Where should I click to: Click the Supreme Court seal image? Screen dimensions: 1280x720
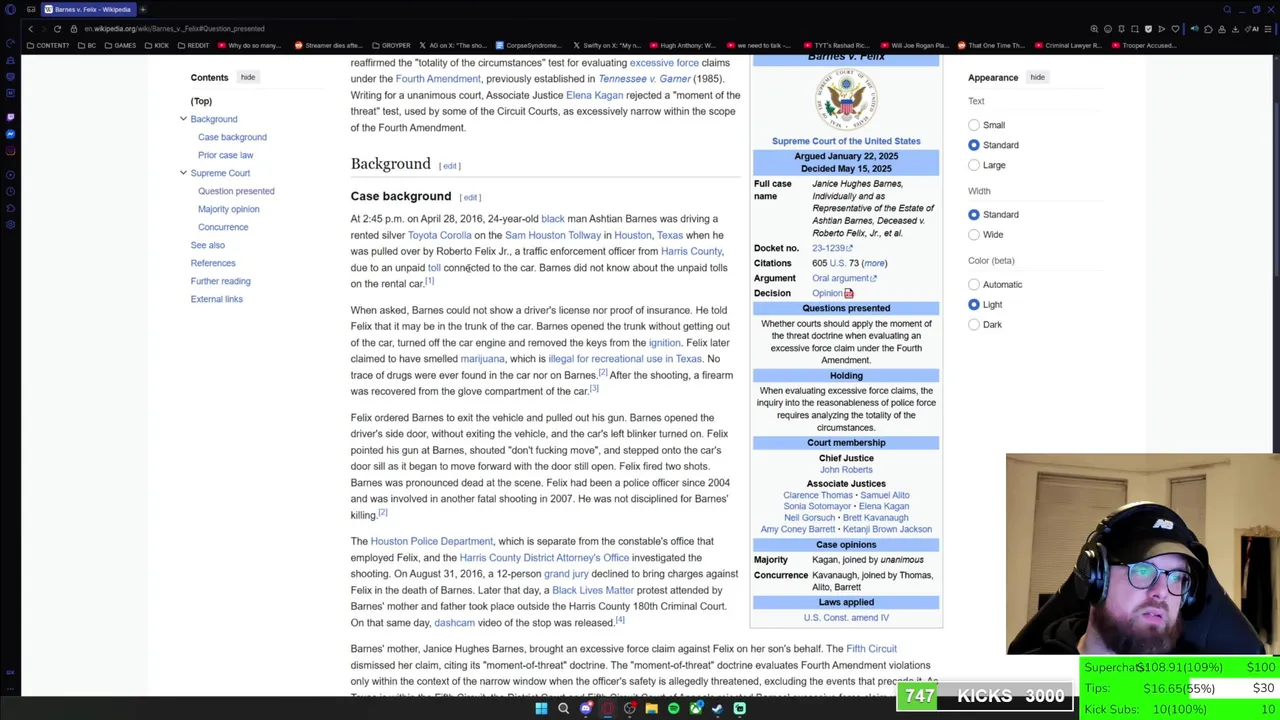pos(846,99)
